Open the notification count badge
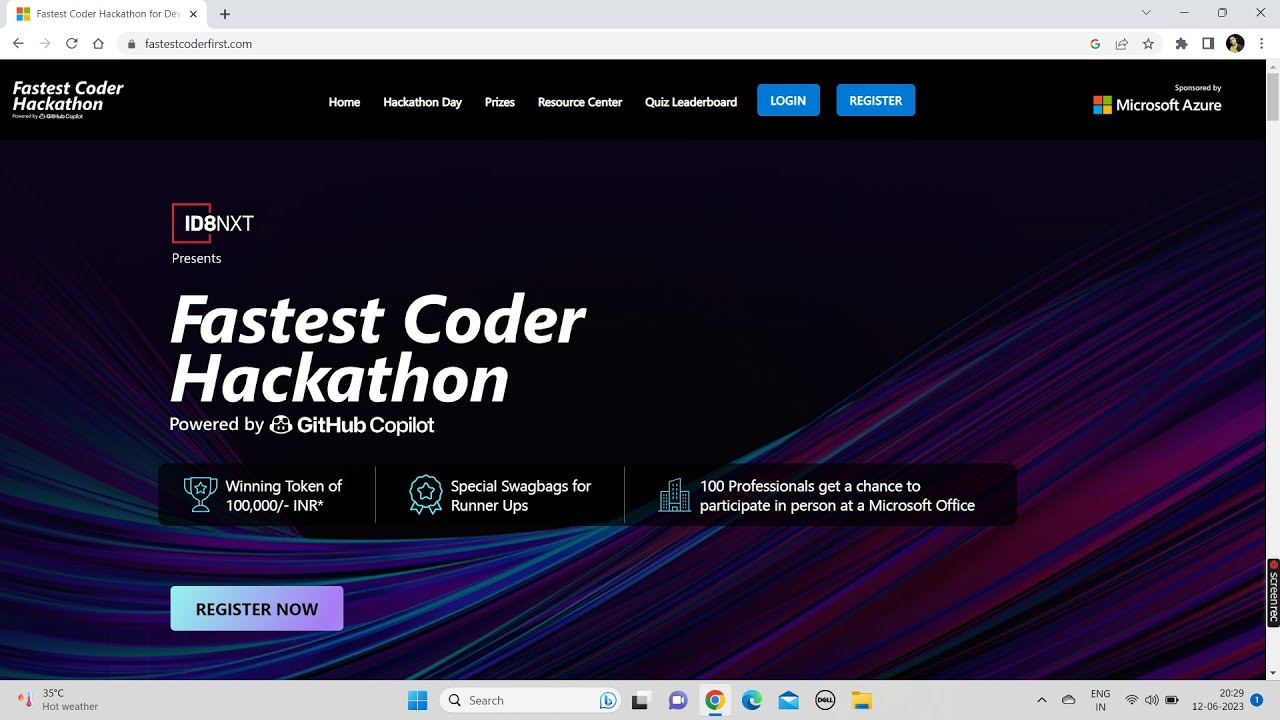The image size is (1280, 720). tap(1256, 700)
